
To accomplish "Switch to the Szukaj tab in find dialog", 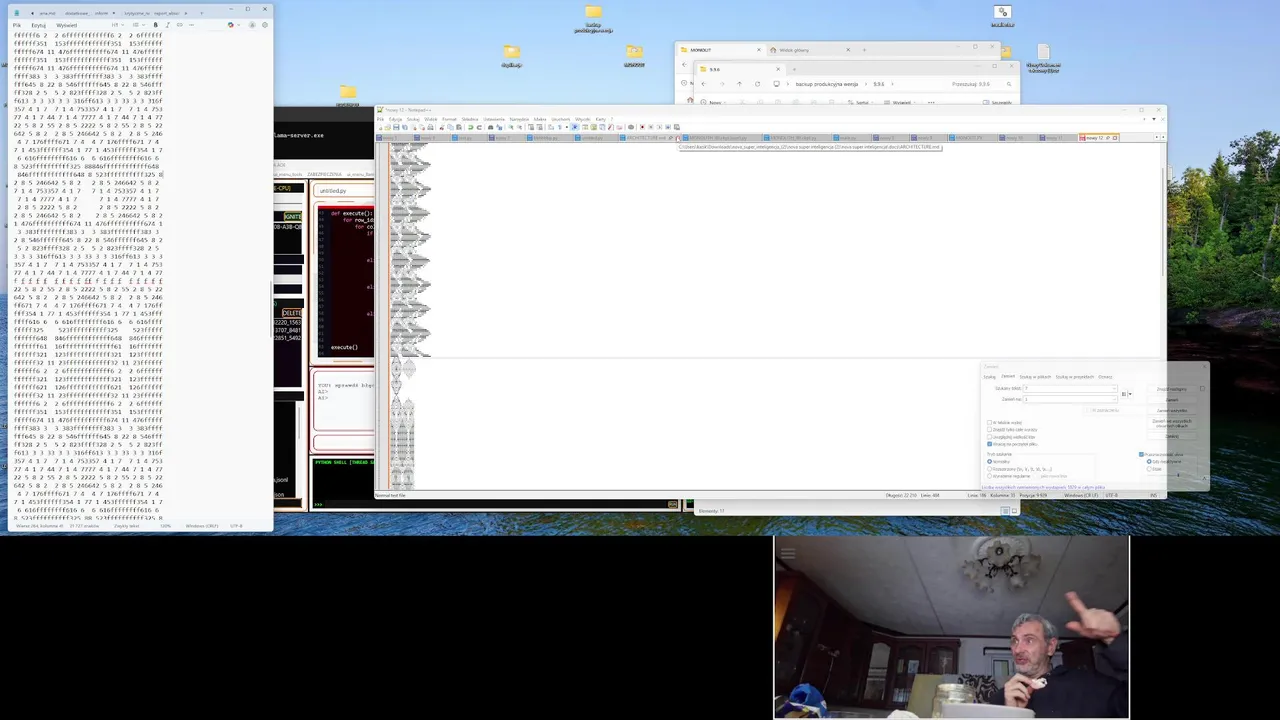I will click(x=989, y=377).
